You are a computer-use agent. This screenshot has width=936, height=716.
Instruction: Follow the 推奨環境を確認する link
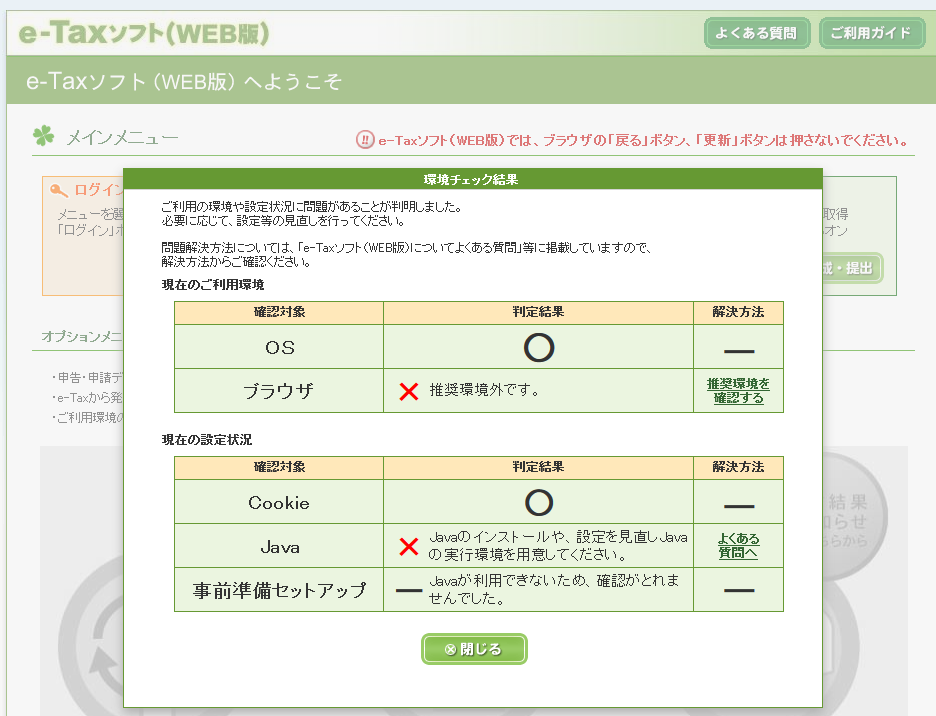tap(738, 391)
